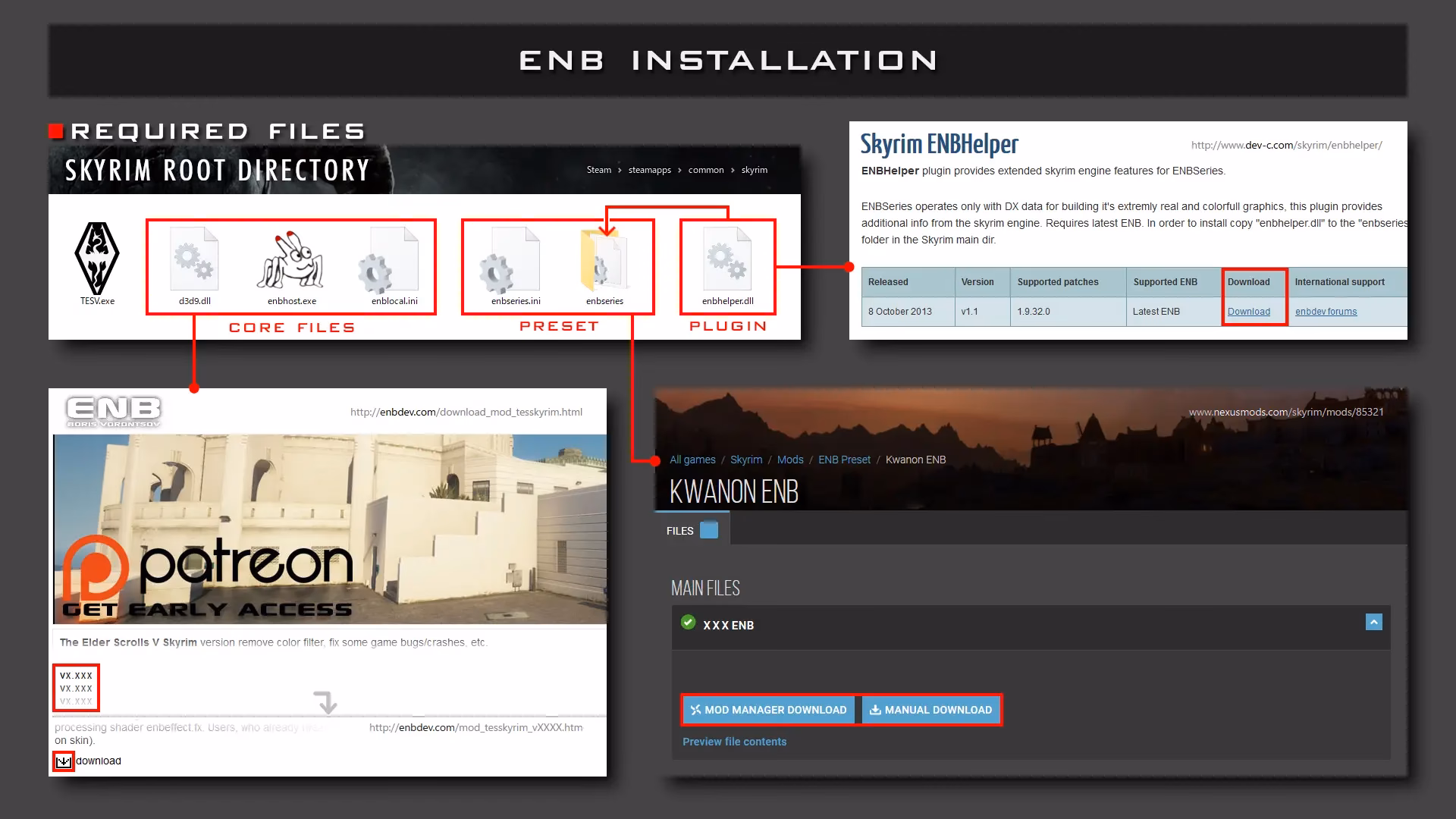Click the Patreon early access banner image
Screen dimensions: 1456x819
point(330,529)
